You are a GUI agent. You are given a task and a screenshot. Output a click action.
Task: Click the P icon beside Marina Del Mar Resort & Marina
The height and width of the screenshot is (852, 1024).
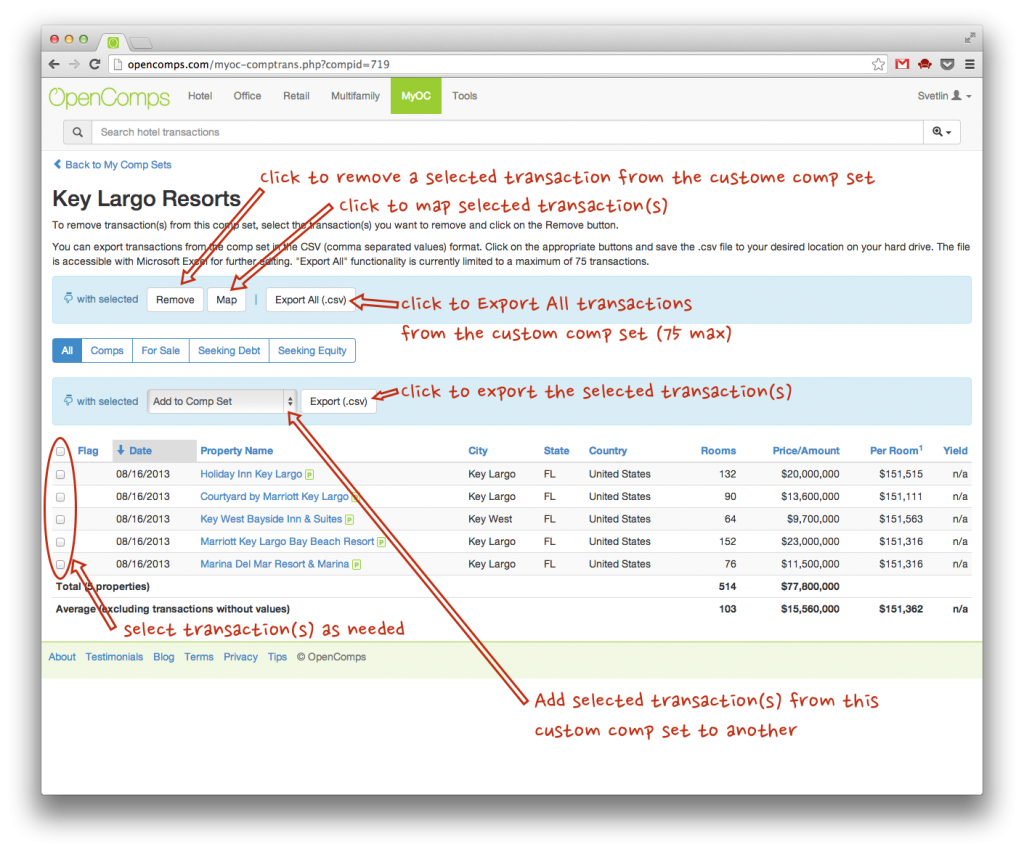[x=357, y=565]
